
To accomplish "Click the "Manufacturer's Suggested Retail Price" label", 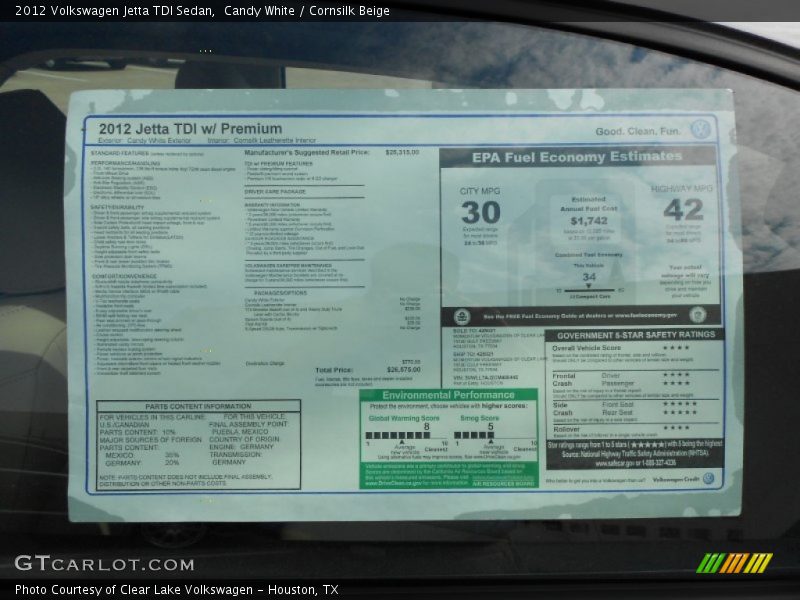I will tap(307, 153).
